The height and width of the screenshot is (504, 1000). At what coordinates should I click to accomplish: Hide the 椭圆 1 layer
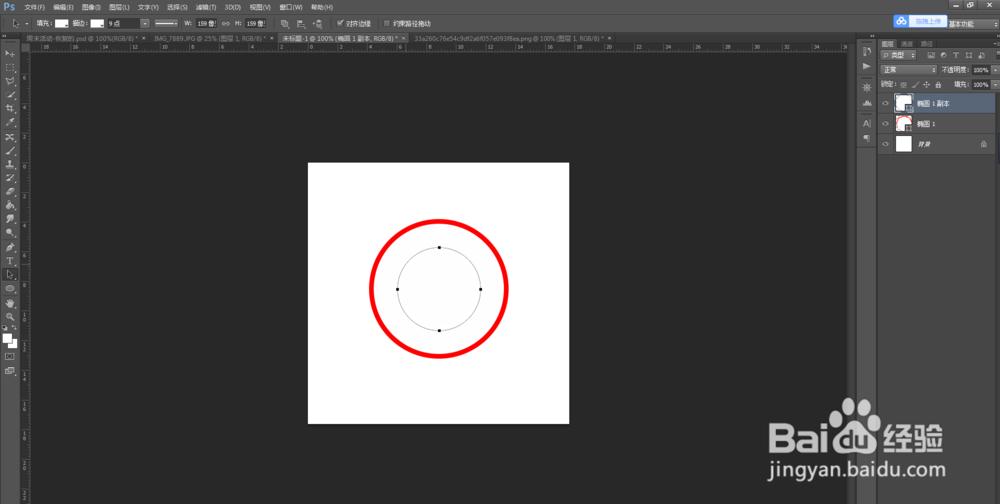[x=885, y=124]
